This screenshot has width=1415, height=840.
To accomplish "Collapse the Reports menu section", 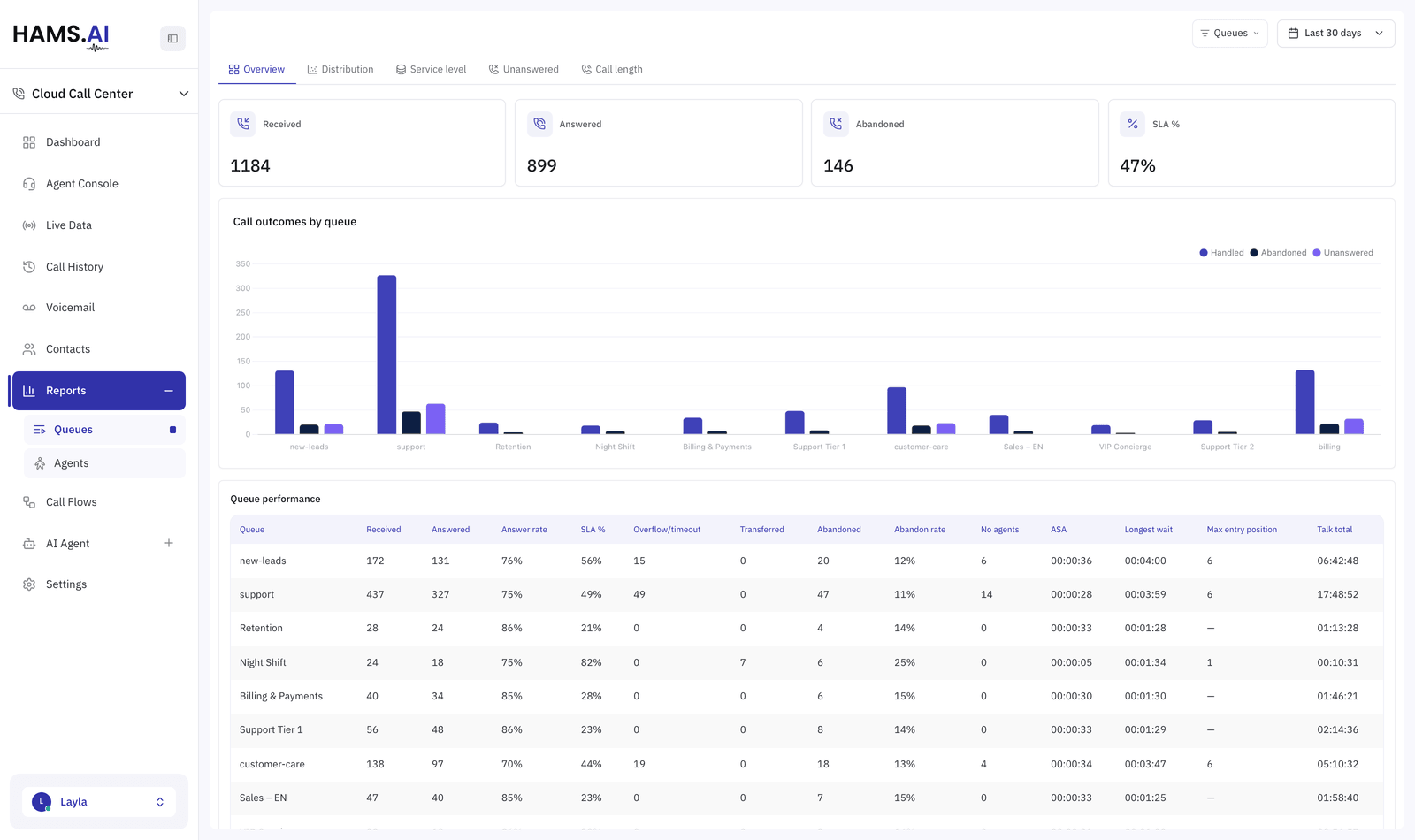I will [x=169, y=391].
